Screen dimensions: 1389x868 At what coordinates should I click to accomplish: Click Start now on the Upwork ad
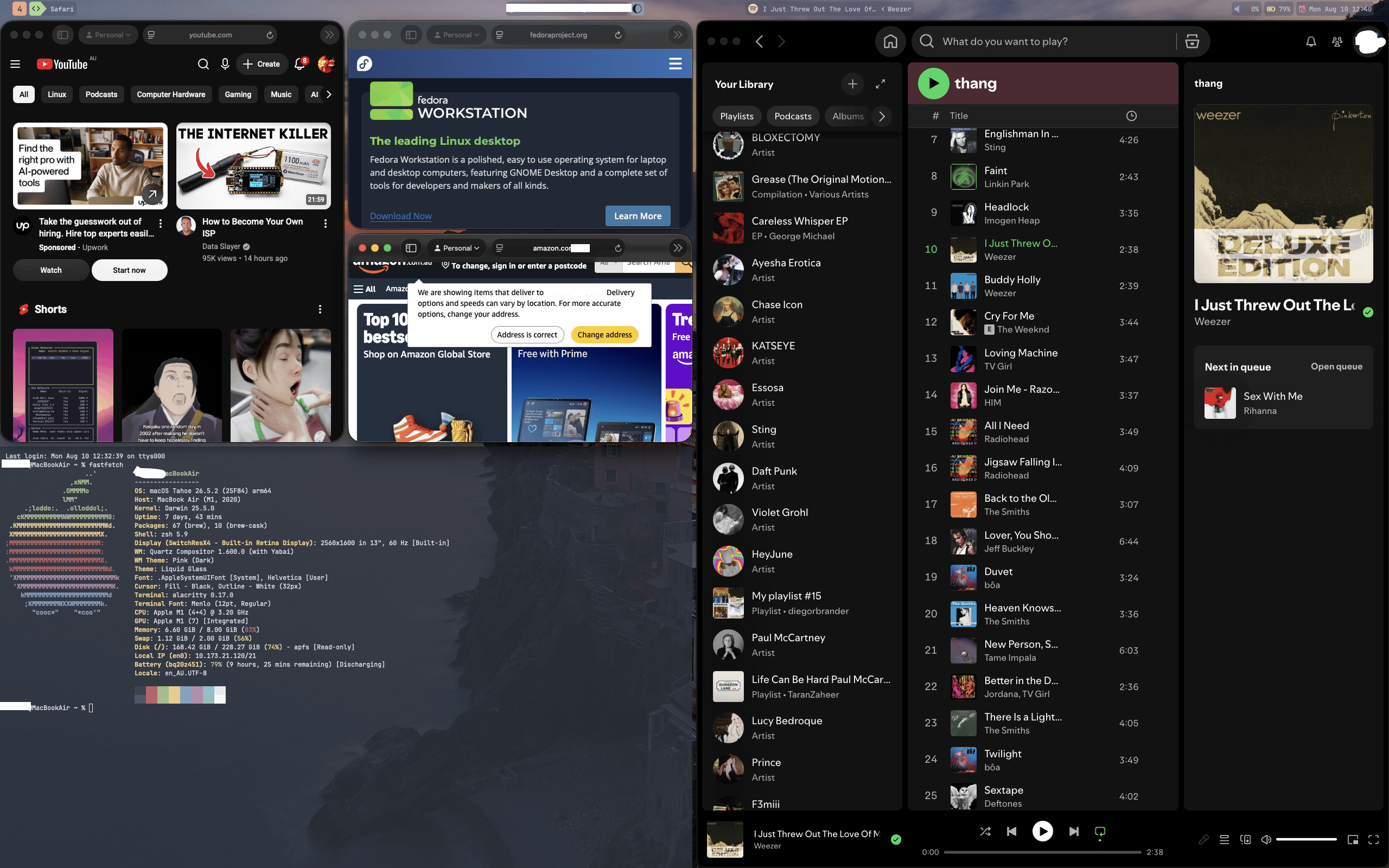tap(129, 270)
